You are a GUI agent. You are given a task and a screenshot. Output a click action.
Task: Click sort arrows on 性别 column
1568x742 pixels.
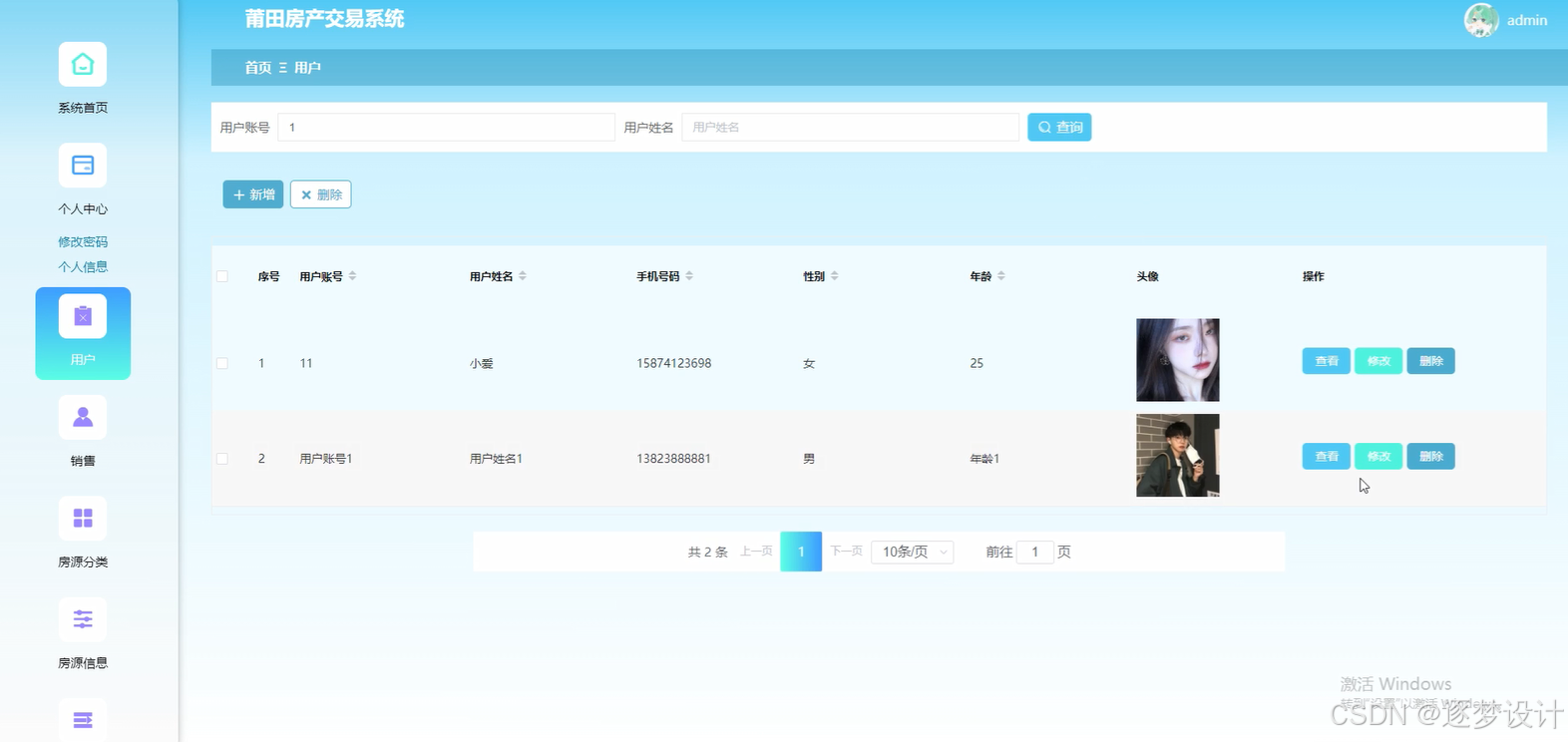click(x=835, y=276)
